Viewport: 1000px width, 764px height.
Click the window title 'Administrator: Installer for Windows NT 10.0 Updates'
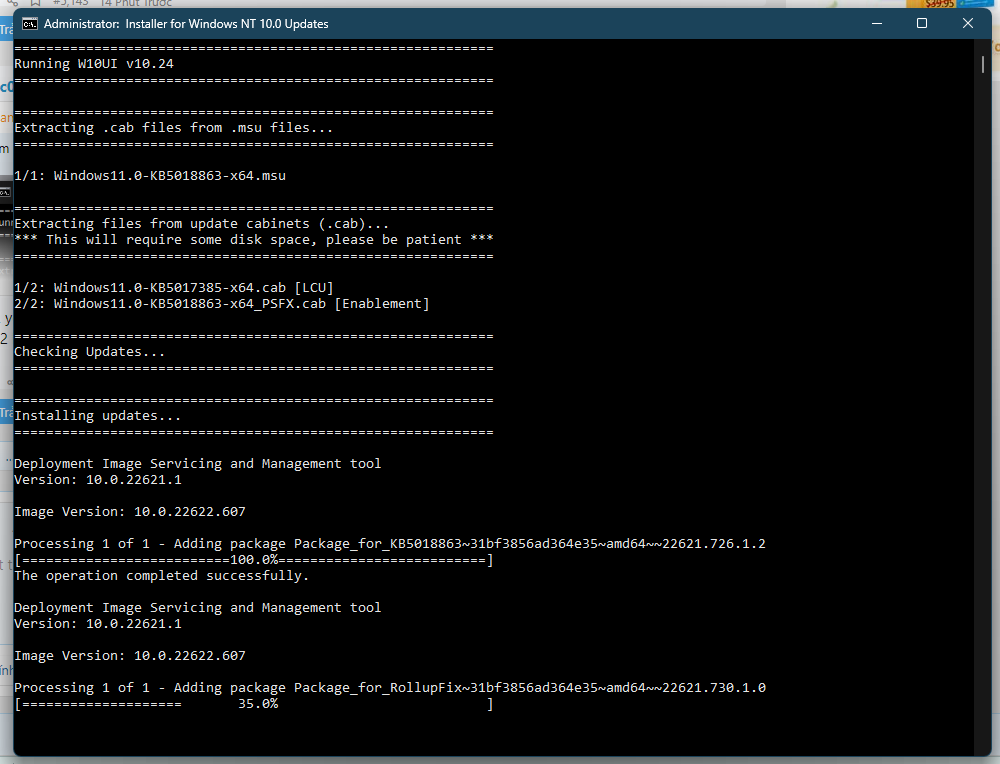tap(186, 24)
